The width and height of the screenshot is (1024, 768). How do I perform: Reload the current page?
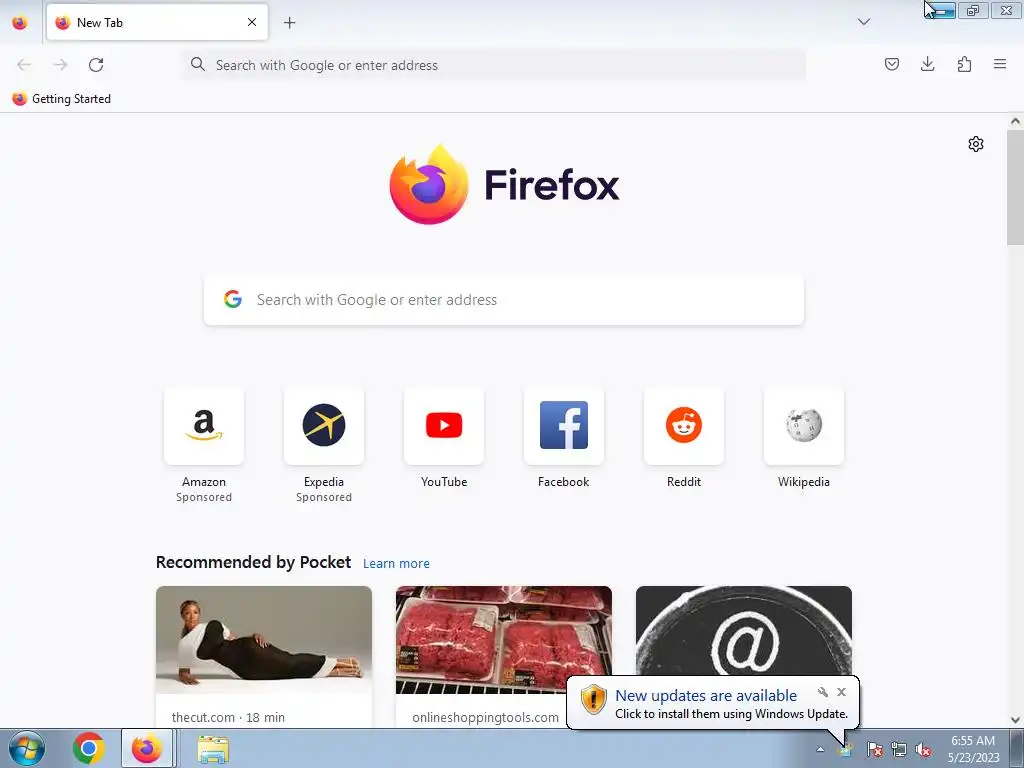96,65
